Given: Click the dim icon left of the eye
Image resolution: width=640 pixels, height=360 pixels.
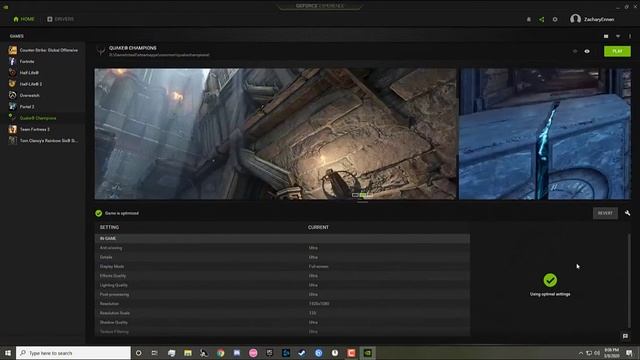Looking at the screenshot, I should point(575,51).
